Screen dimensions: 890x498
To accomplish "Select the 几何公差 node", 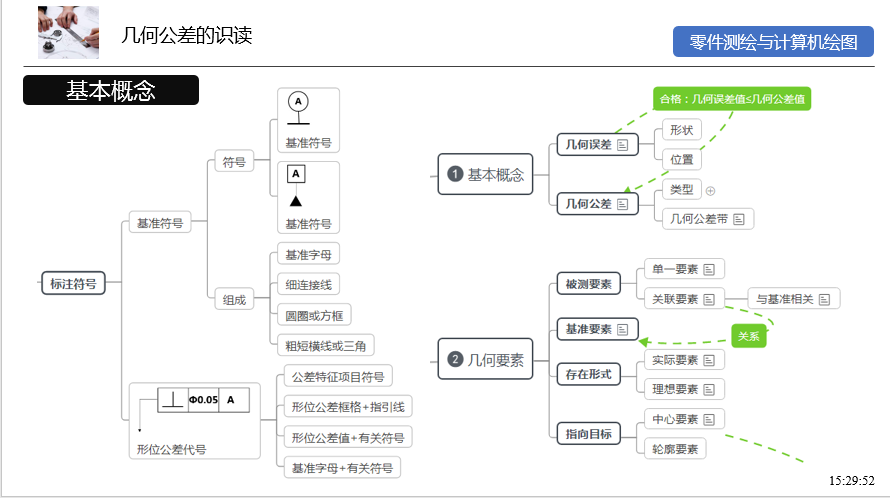I will [x=598, y=204].
